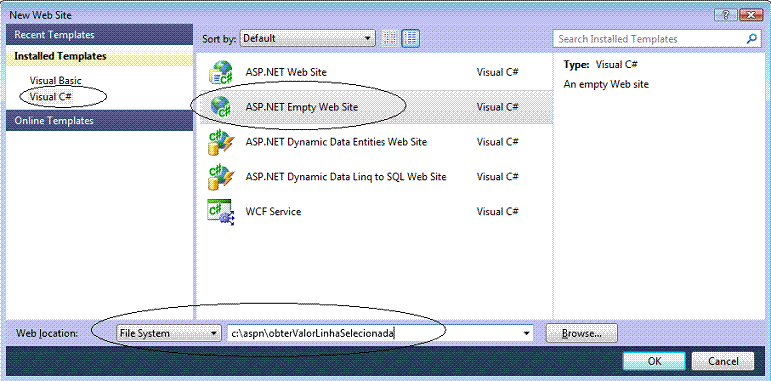
Task: Click the search magnifier icon
Action: (751, 39)
